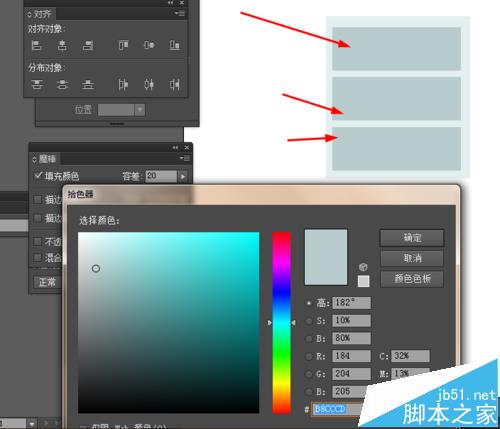This screenshot has width=500, height=429.
Task: Select the bottom gray rectangle on canvas
Action: (397, 149)
